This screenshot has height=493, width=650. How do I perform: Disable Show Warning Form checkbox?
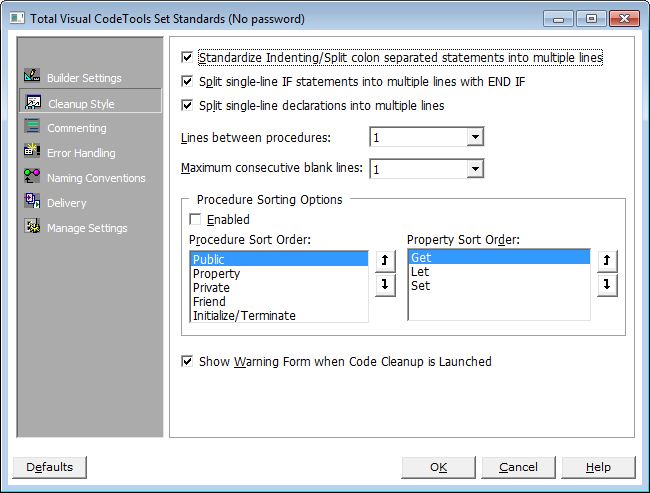pos(189,361)
